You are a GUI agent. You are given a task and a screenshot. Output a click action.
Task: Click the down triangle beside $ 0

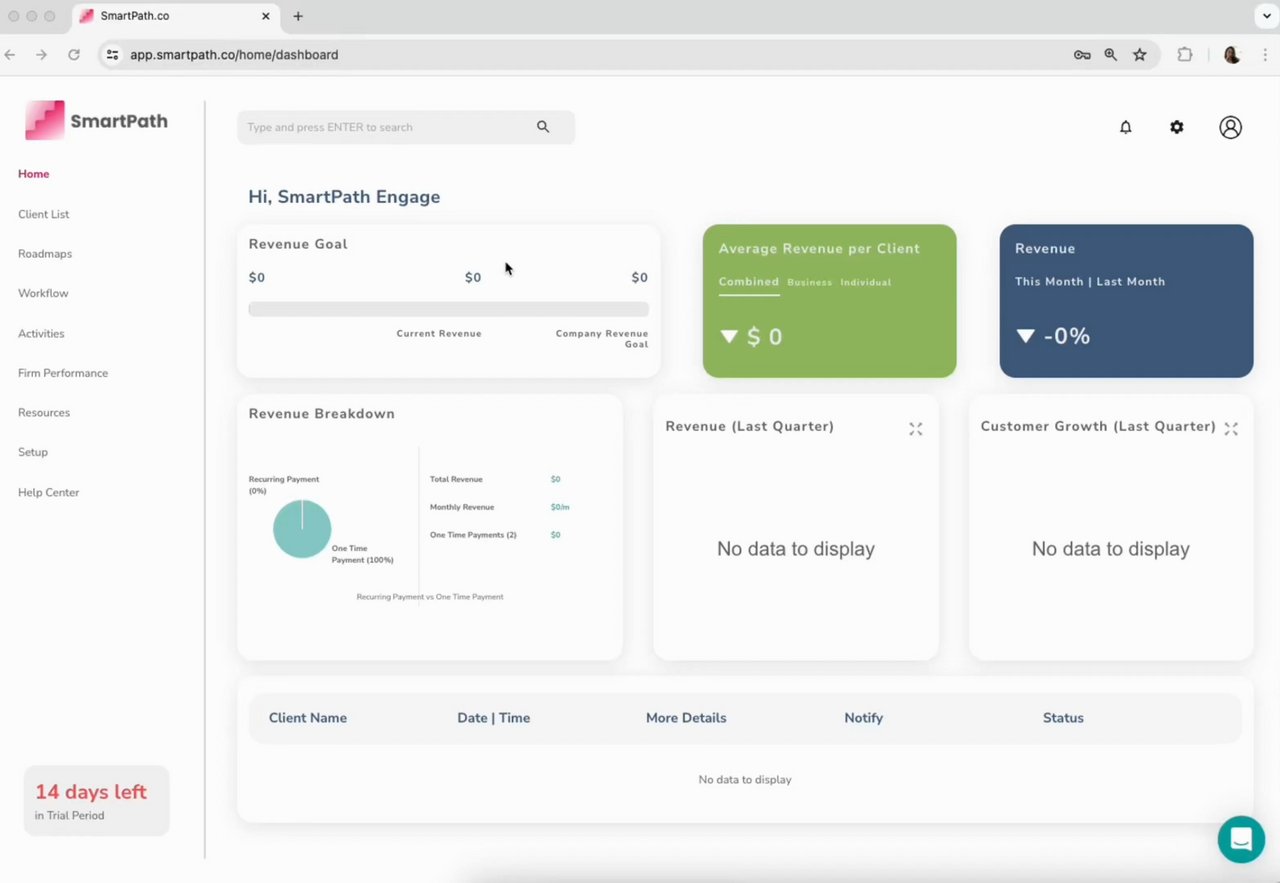pyautogui.click(x=729, y=337)
